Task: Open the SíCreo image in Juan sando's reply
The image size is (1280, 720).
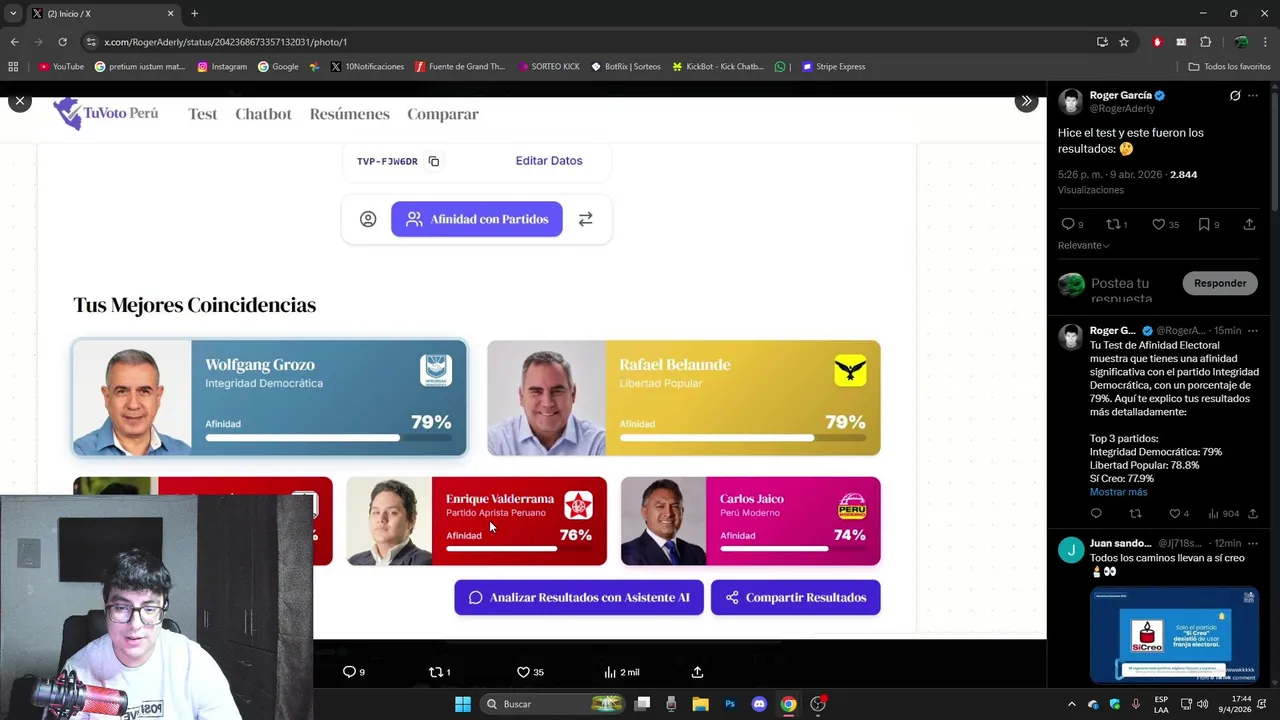Action: [1174, 635]
